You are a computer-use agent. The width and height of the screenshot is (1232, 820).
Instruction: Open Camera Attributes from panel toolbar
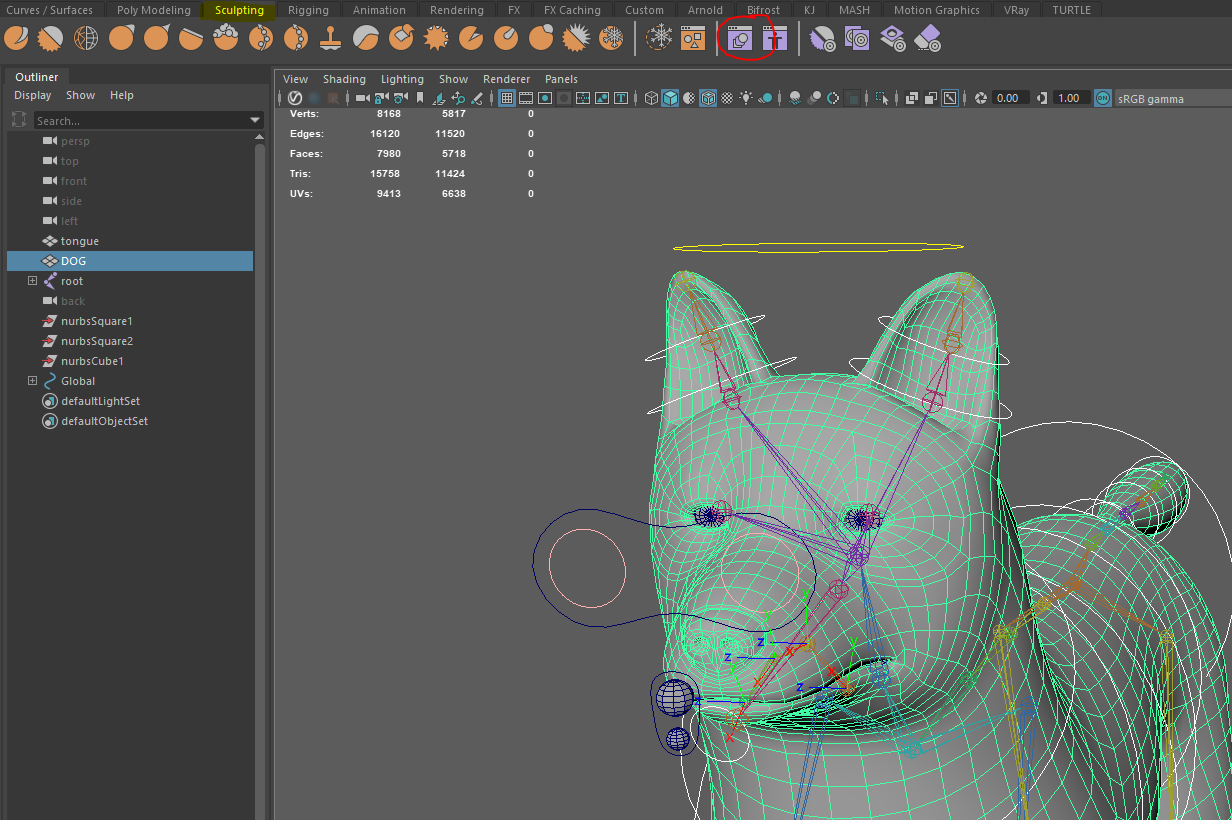click(400, 98)
